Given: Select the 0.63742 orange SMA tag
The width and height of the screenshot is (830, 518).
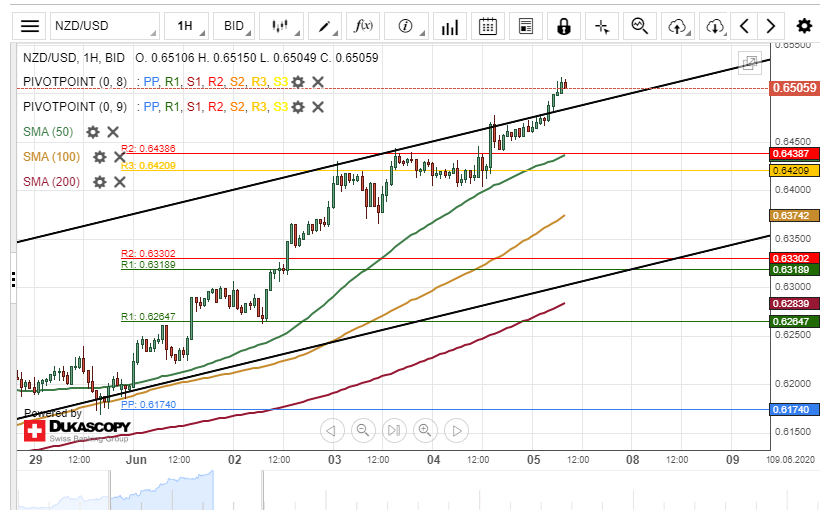Looking at the screenshot, I should (x=795, y=215).
